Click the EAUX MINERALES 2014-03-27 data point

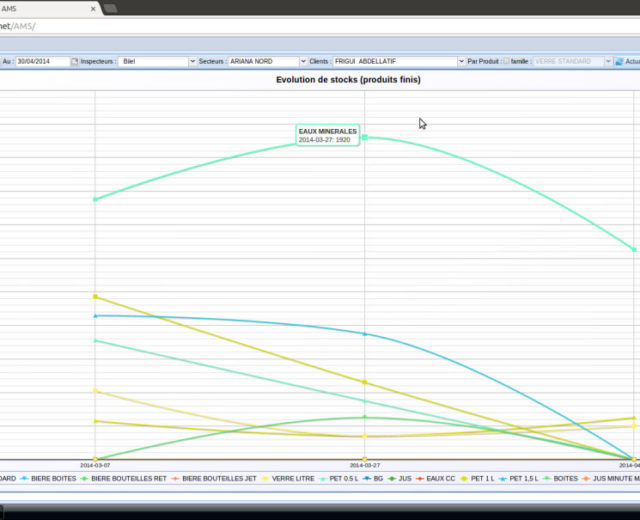[x=365, y=137]
